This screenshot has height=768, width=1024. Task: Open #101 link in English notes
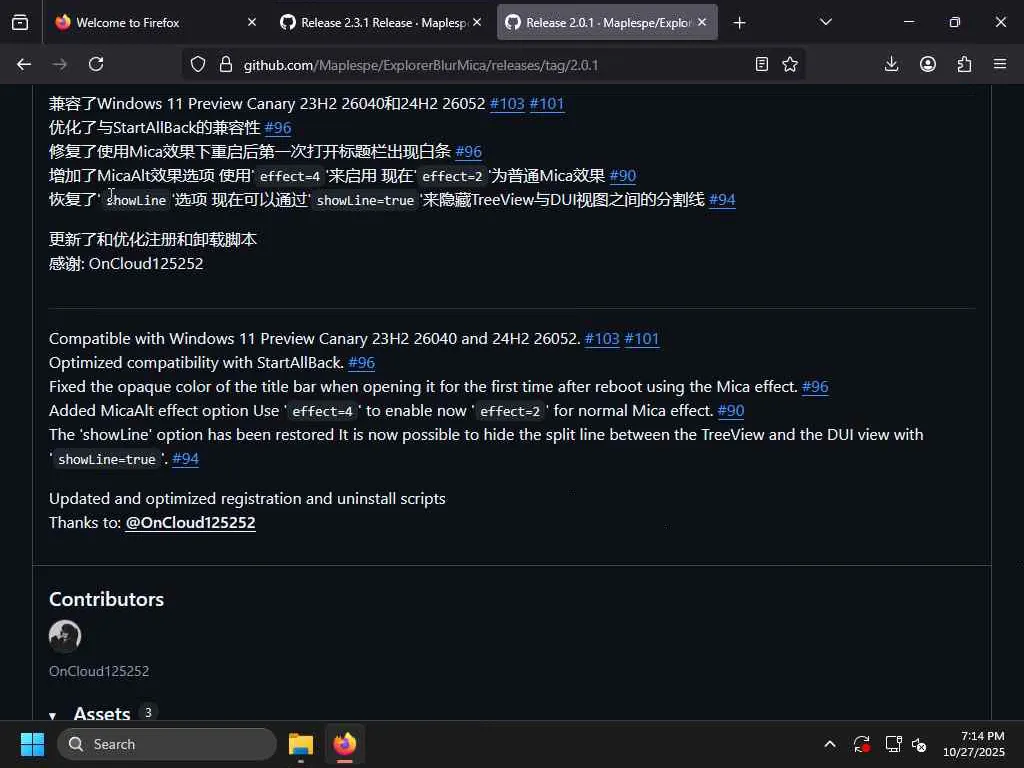(642, 338)
